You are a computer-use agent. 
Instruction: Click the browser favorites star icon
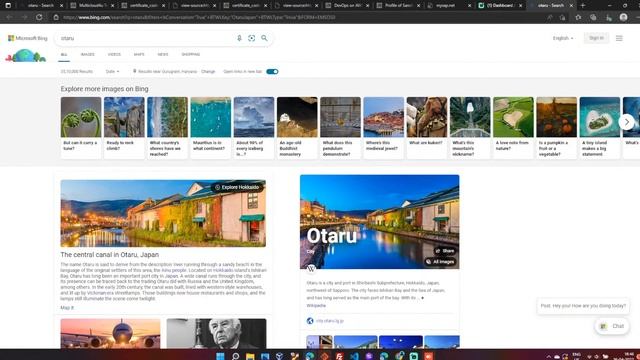pyautogui.click(x=578, y=17)
